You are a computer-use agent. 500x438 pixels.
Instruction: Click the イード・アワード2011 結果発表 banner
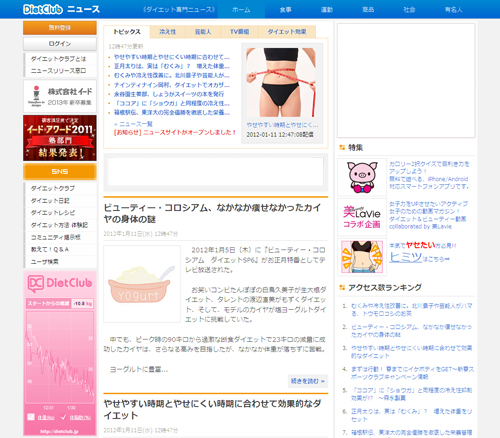[60, 138]
